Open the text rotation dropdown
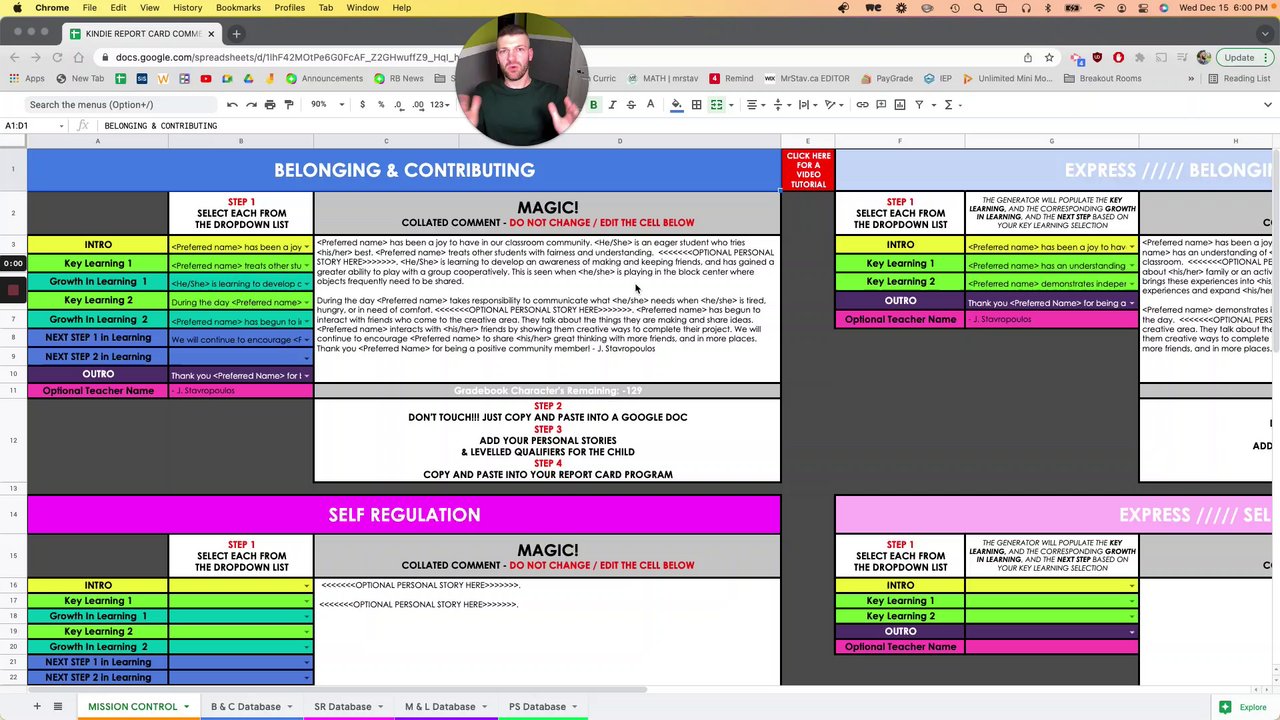 (834, 104)
